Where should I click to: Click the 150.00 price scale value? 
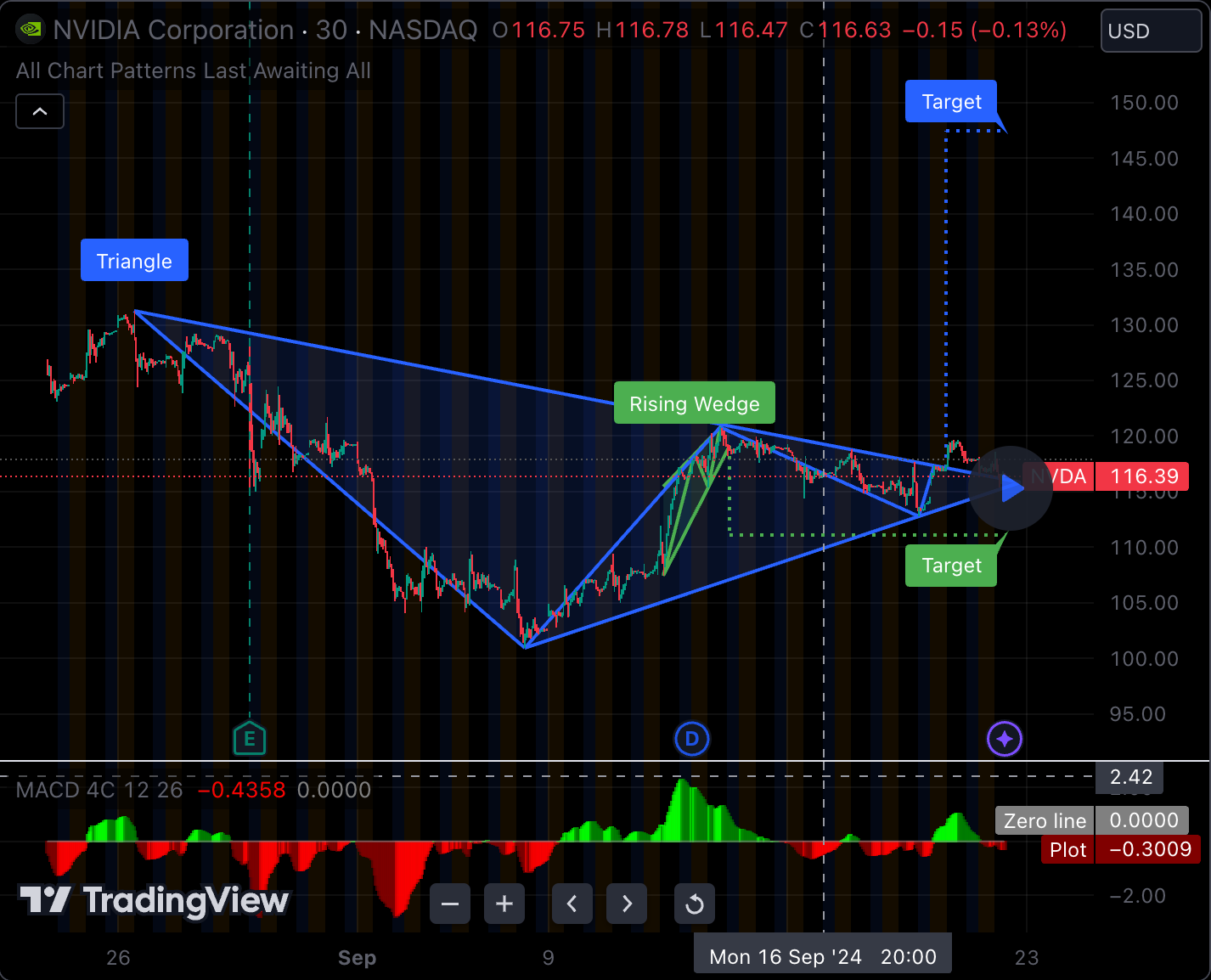tap(1144, 103)
